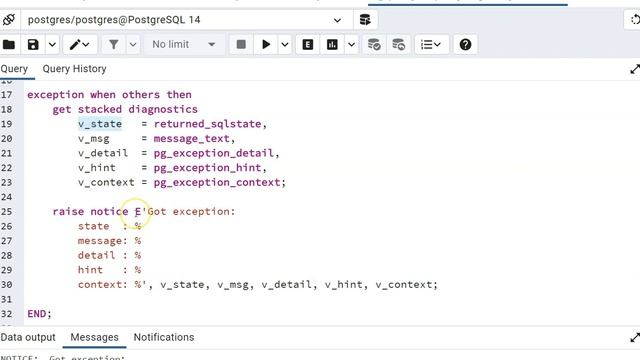Click the Explain icon
Screen dimensions: 640x360
(308, 44)
